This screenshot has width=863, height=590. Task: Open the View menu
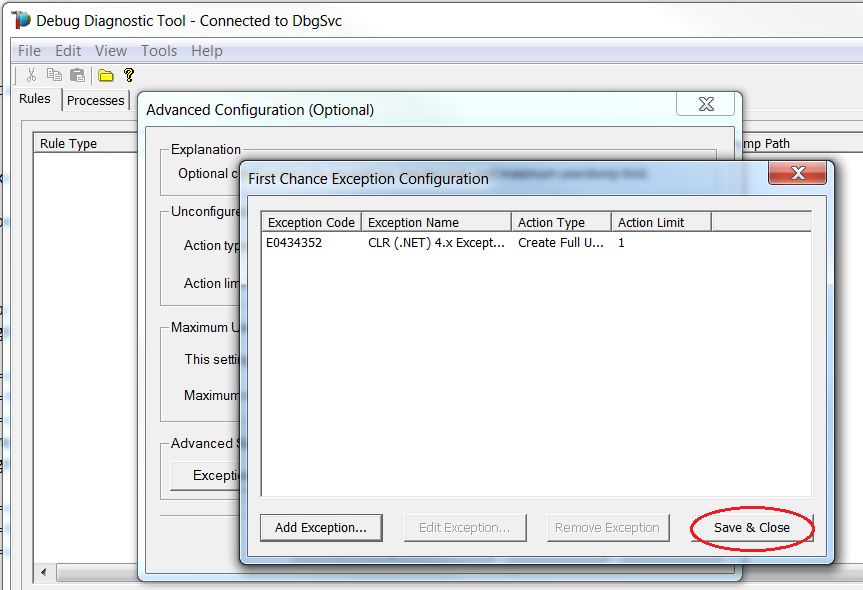(x=110, y=50)
